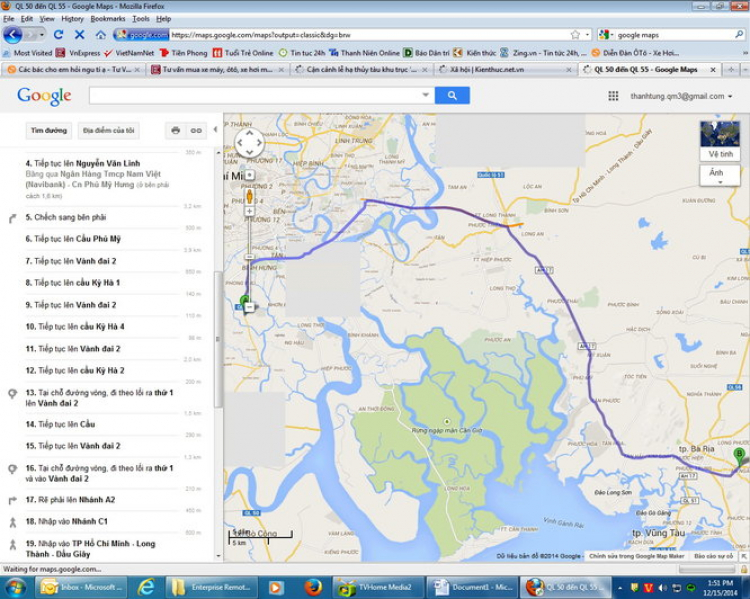Image resolution: width=750 pixels, height=599 pixels.
Task: Click the green start marker A
Action: point(244,301)
